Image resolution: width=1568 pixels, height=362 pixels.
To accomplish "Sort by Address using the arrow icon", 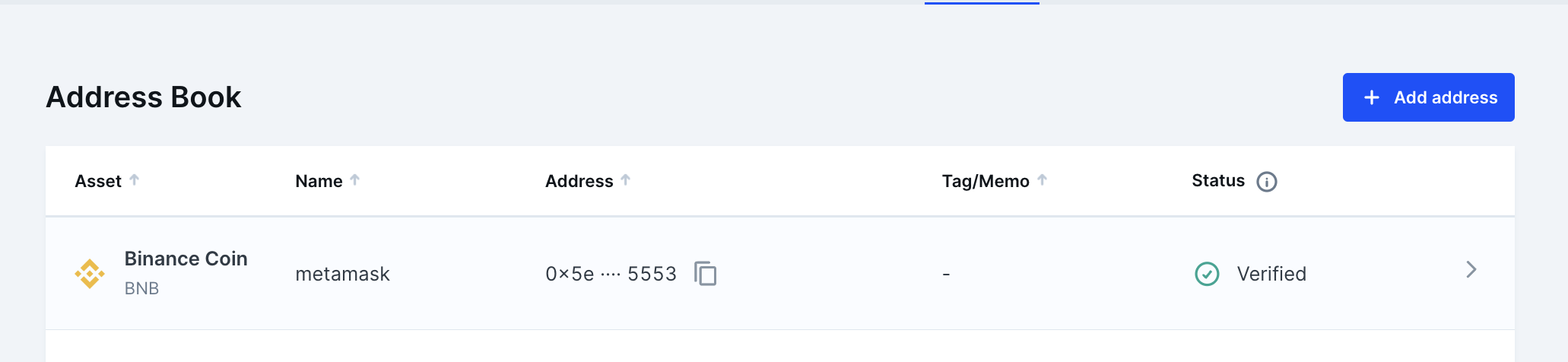I will click(625, 180).
